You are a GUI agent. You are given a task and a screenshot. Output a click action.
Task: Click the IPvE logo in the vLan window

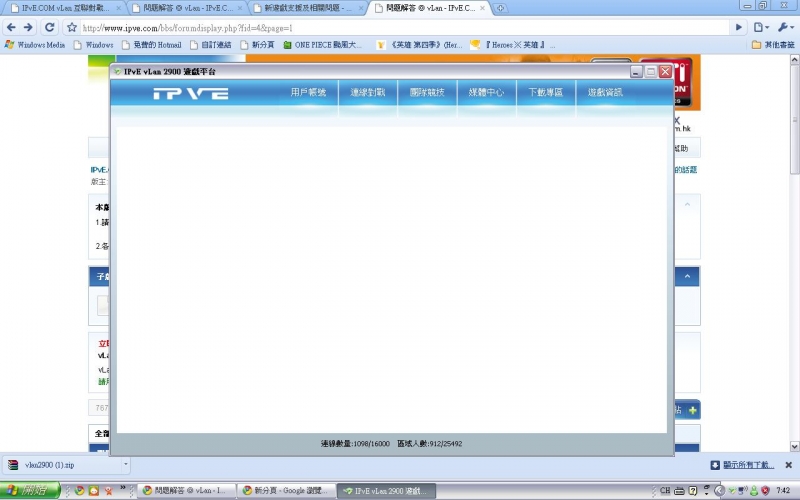(x=191, y=93)
